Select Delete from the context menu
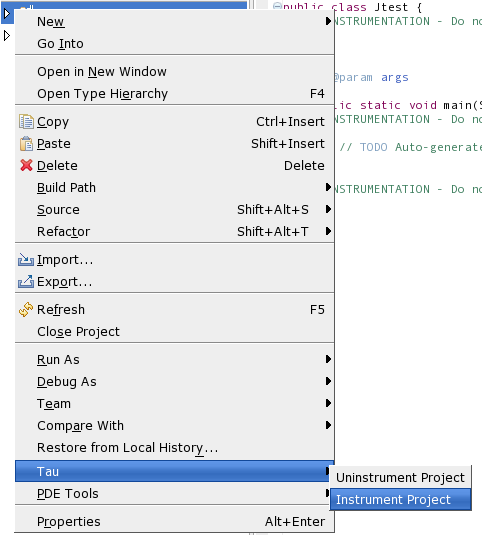Viewport: 482px width, 535px height. [174, 165]
